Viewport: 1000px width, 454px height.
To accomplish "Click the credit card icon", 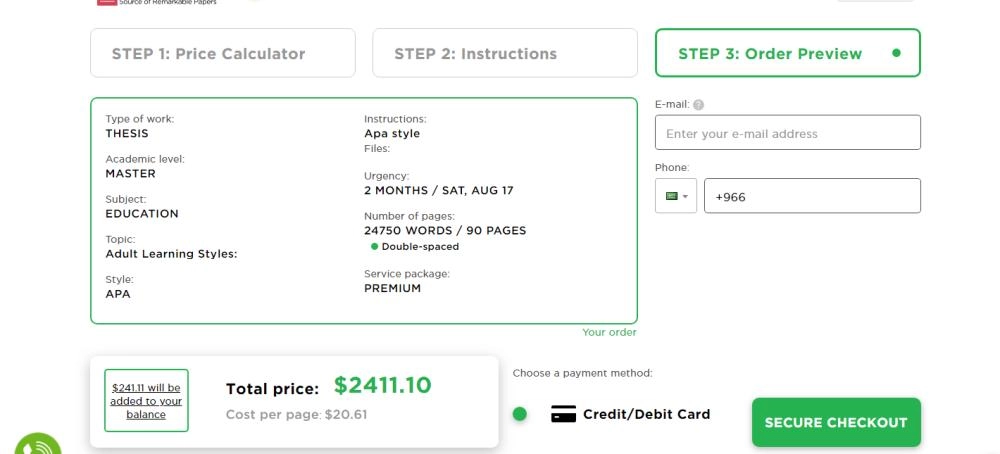I will (564, 414).
